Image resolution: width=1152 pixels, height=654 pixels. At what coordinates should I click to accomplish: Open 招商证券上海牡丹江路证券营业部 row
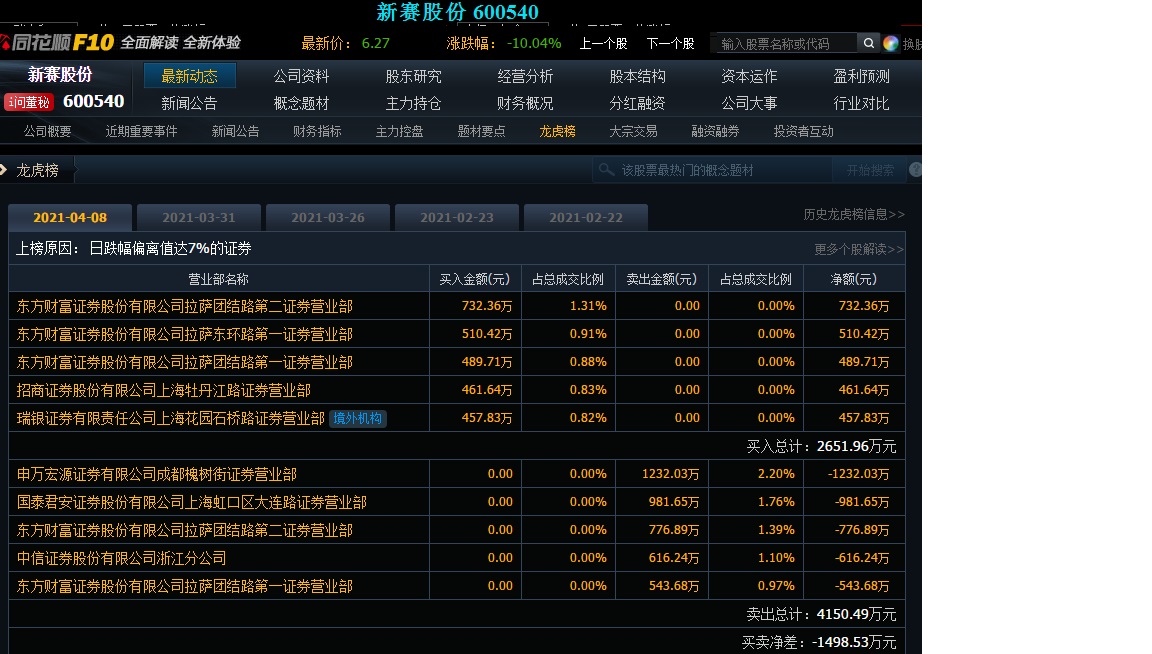tap(457, 389)
